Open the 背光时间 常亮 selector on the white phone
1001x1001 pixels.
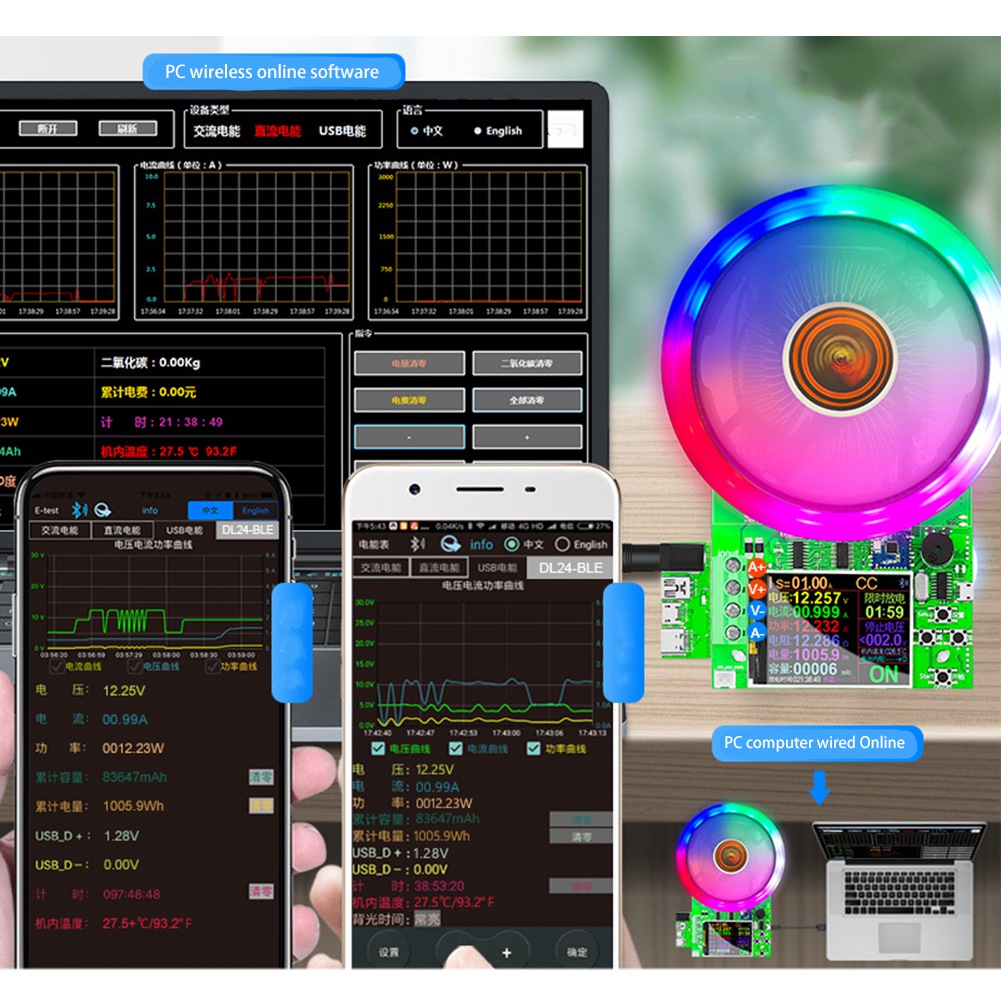tap(427, 919)
